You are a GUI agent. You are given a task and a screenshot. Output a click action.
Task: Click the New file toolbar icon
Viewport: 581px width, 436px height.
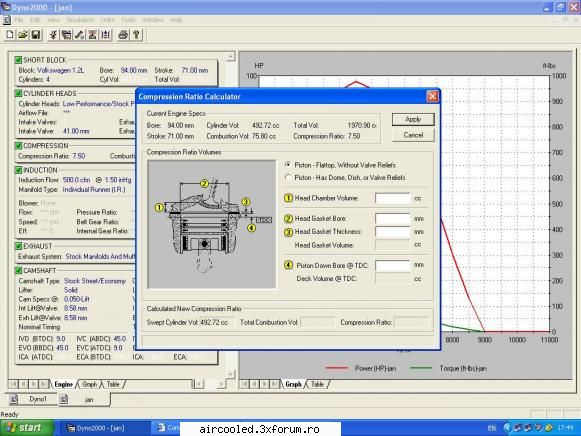[x=10, y=35]
